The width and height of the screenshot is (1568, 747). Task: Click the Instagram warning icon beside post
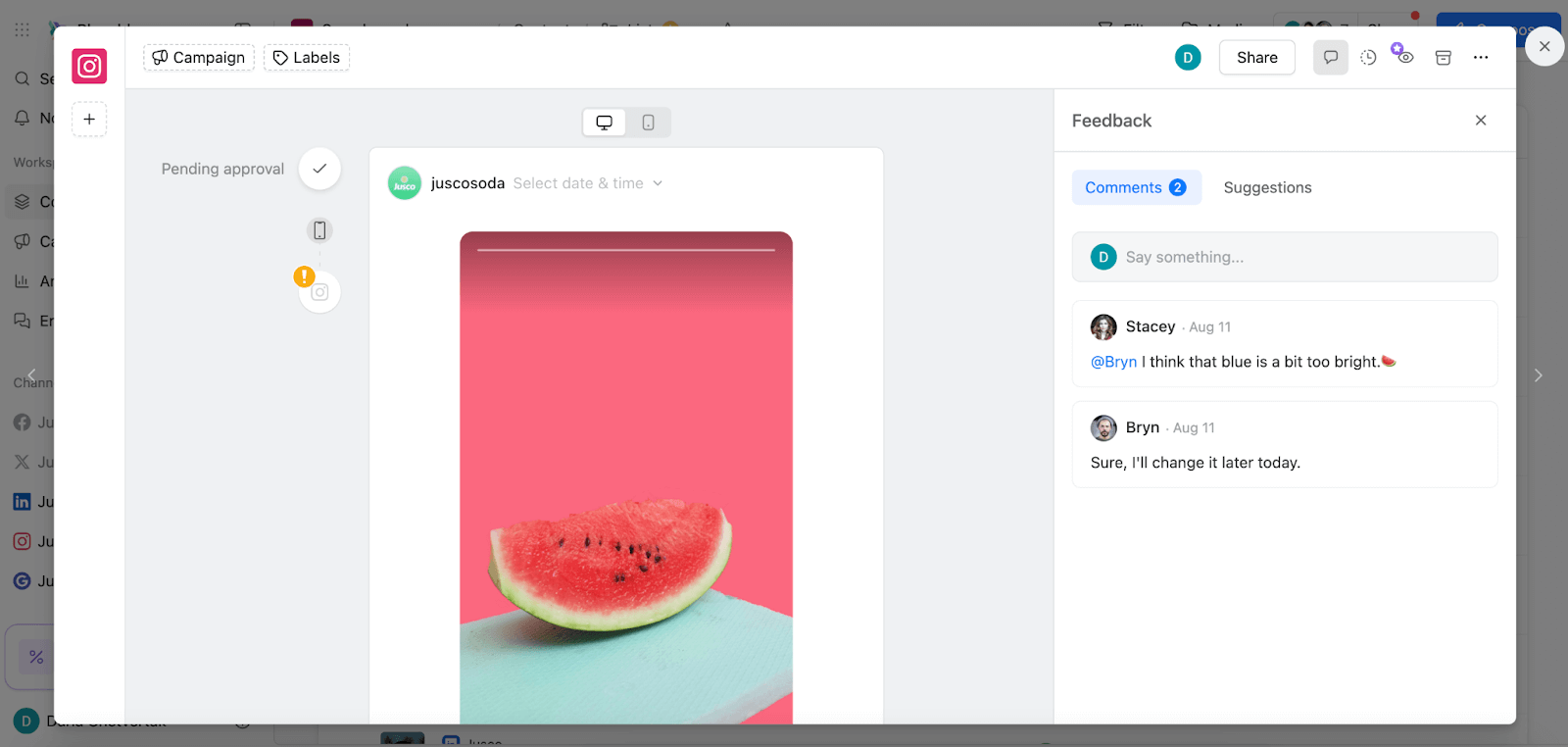tap(318, 291)
